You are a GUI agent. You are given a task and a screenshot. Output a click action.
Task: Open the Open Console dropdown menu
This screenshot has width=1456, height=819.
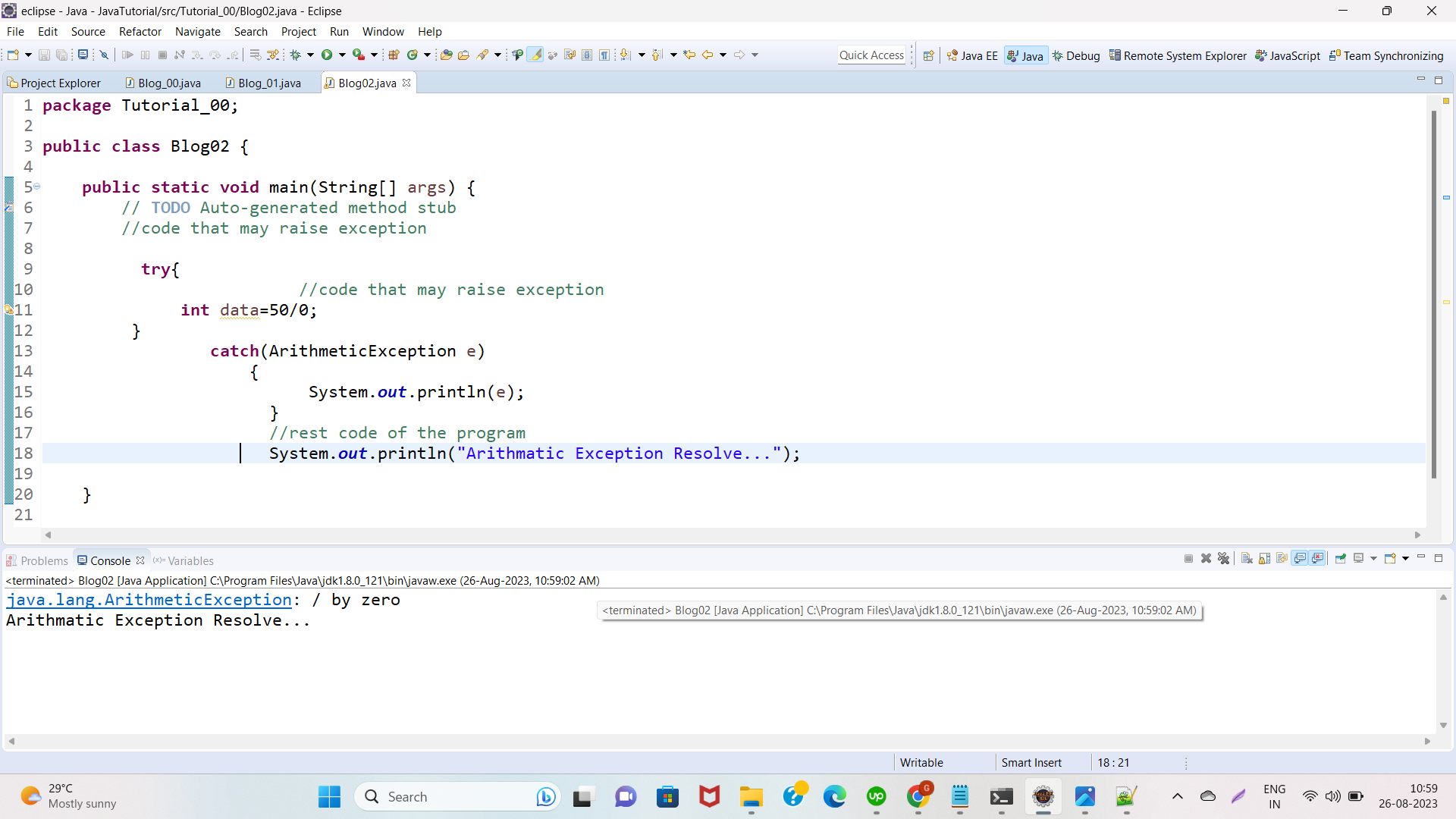pos(1405,558)
